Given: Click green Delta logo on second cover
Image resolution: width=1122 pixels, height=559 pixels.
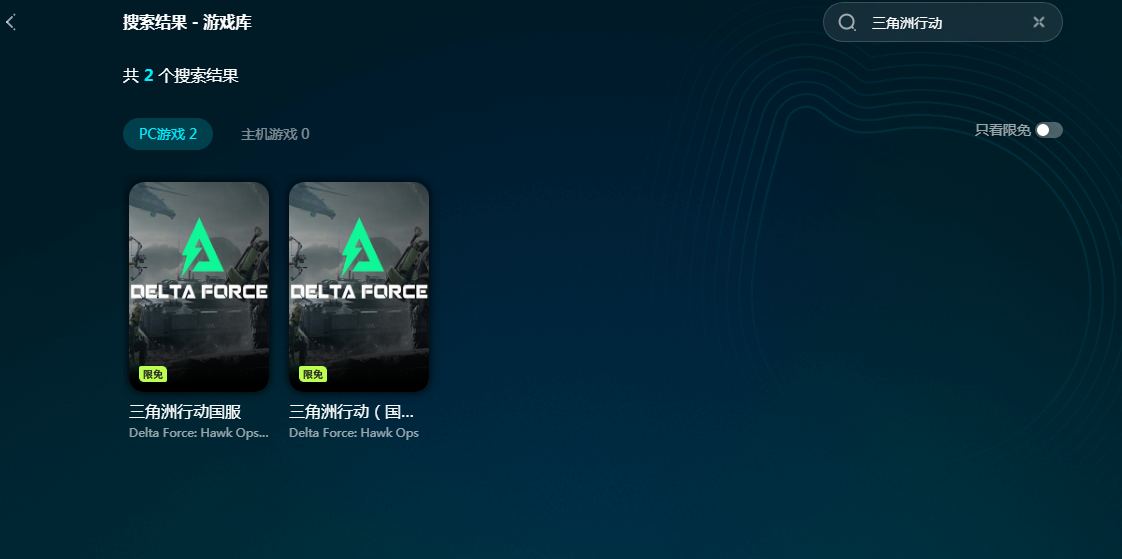Looking at the screenshot, I should click(361, 248).
